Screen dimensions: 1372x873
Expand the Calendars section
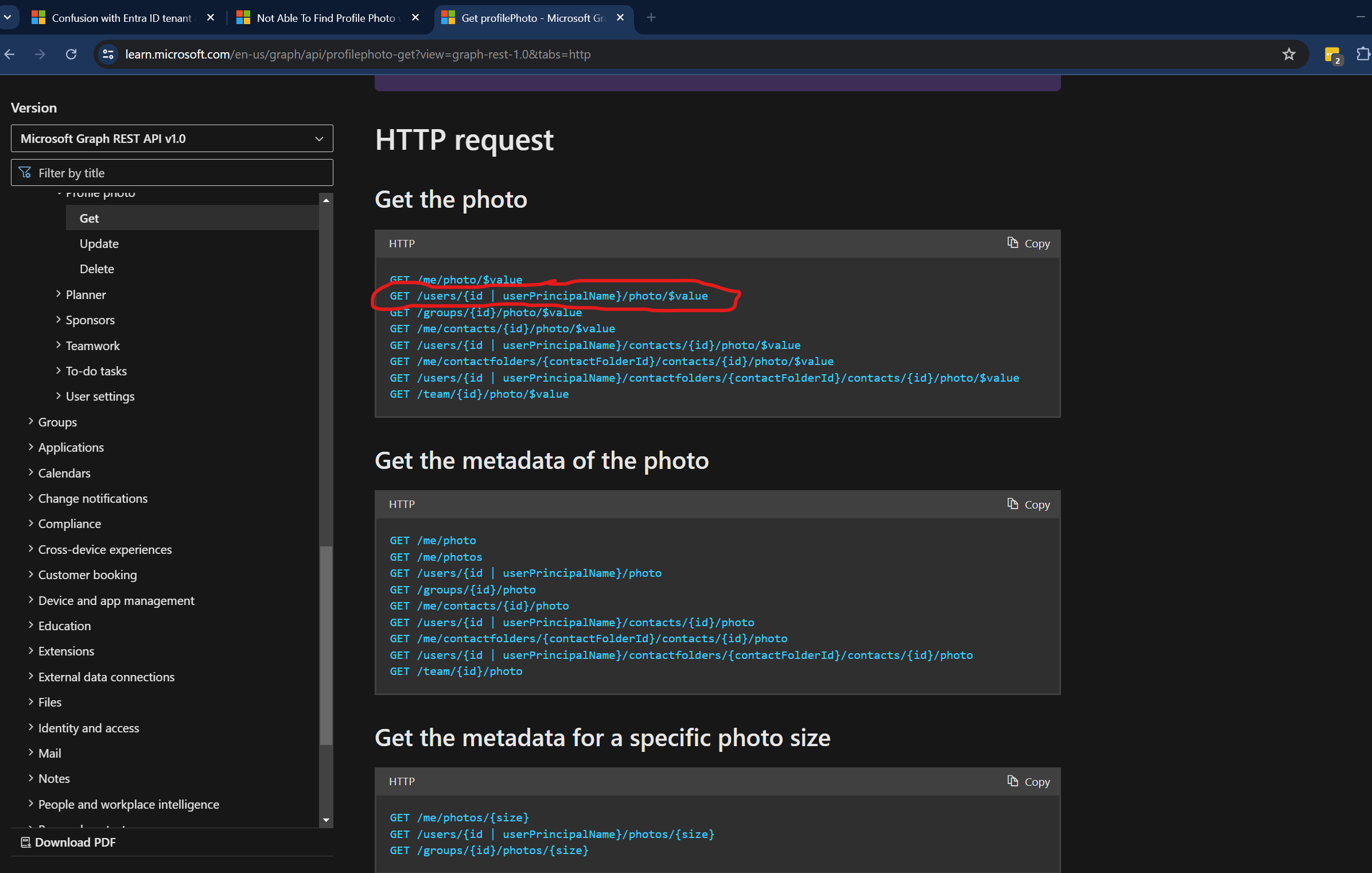[64, 474]
